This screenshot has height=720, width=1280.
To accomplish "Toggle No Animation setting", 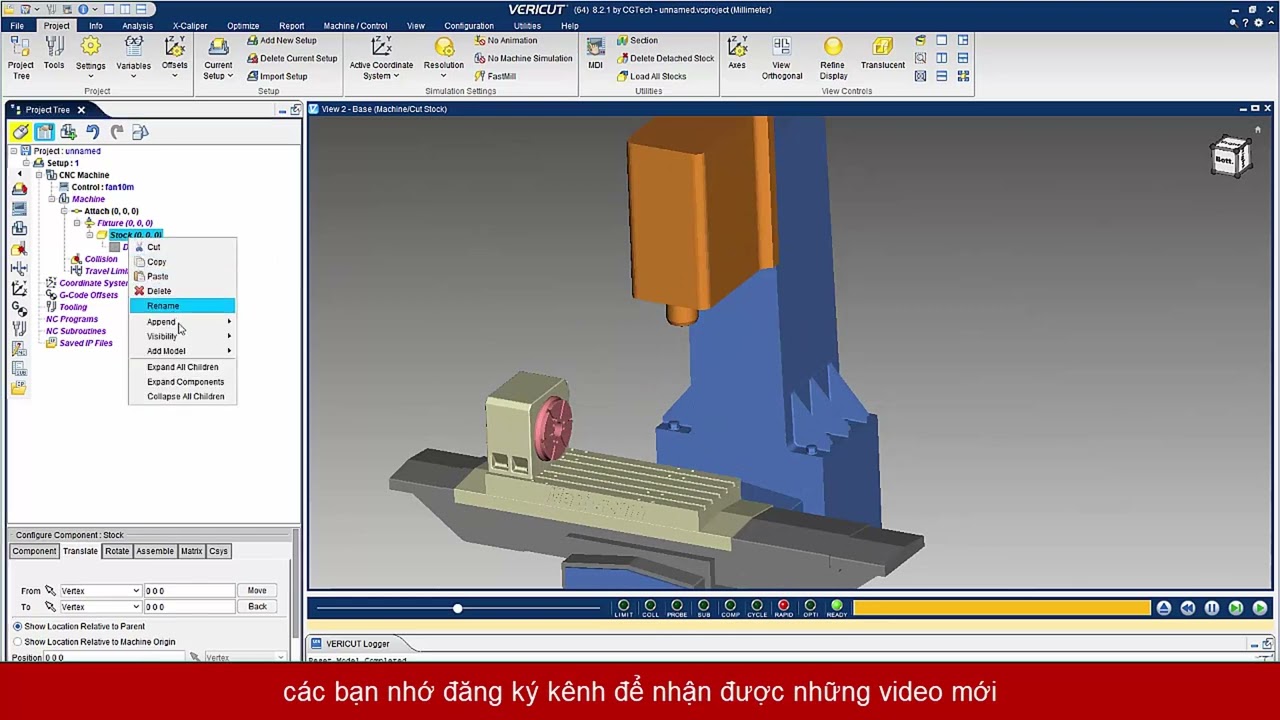I will [505, 41].
